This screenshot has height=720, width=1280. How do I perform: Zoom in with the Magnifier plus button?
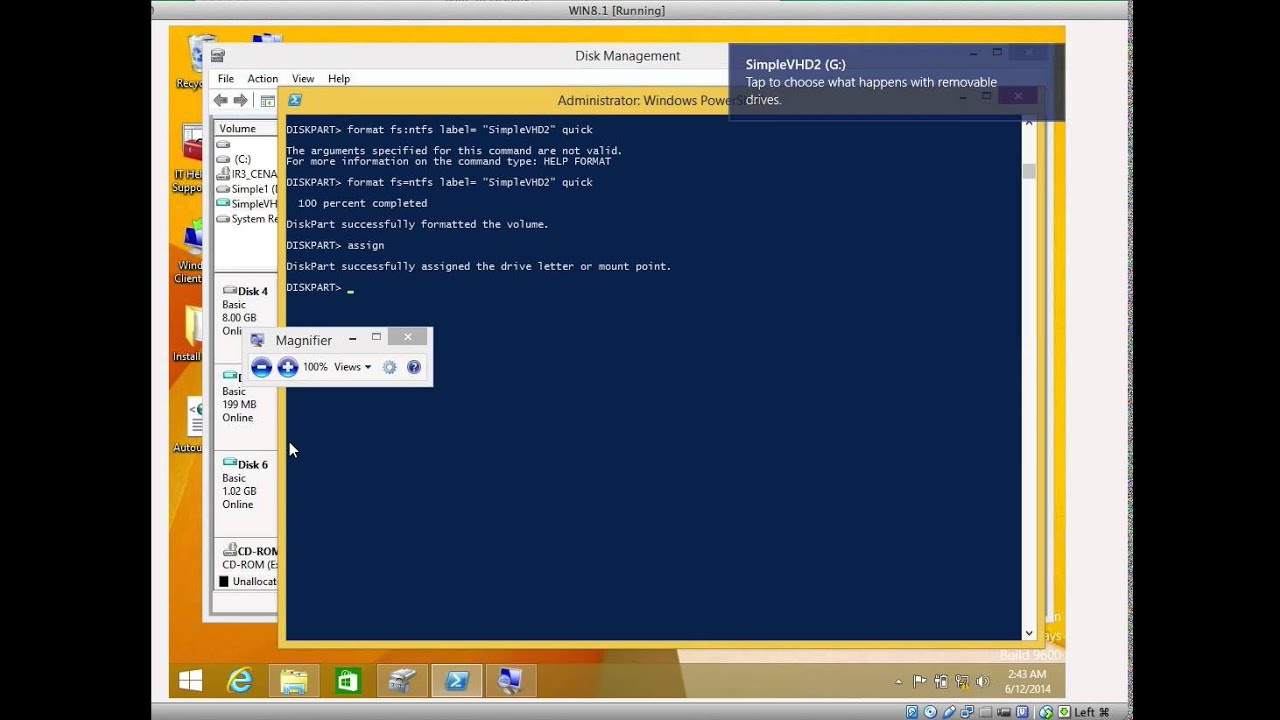coord(287,367)
